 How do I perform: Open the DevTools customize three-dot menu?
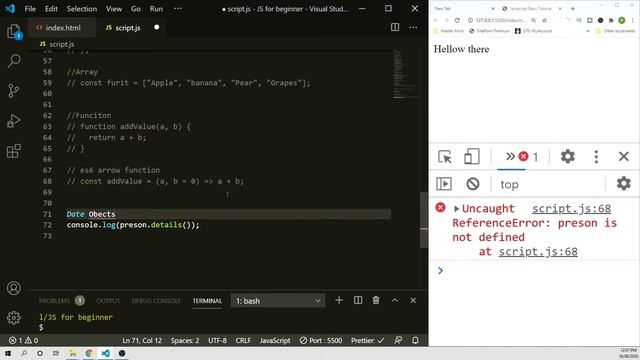[596, 157]
